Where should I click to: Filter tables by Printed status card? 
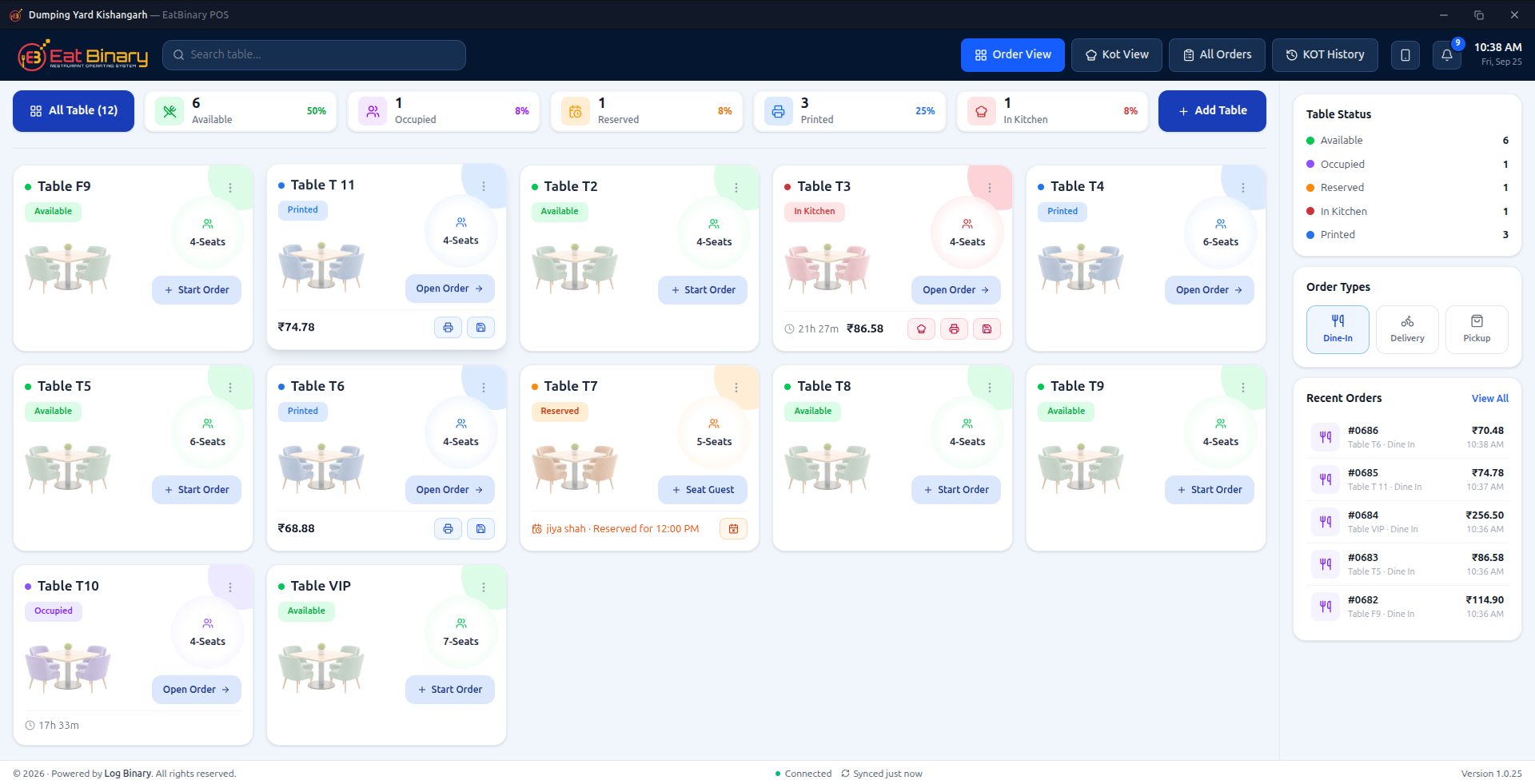[850, 111]
